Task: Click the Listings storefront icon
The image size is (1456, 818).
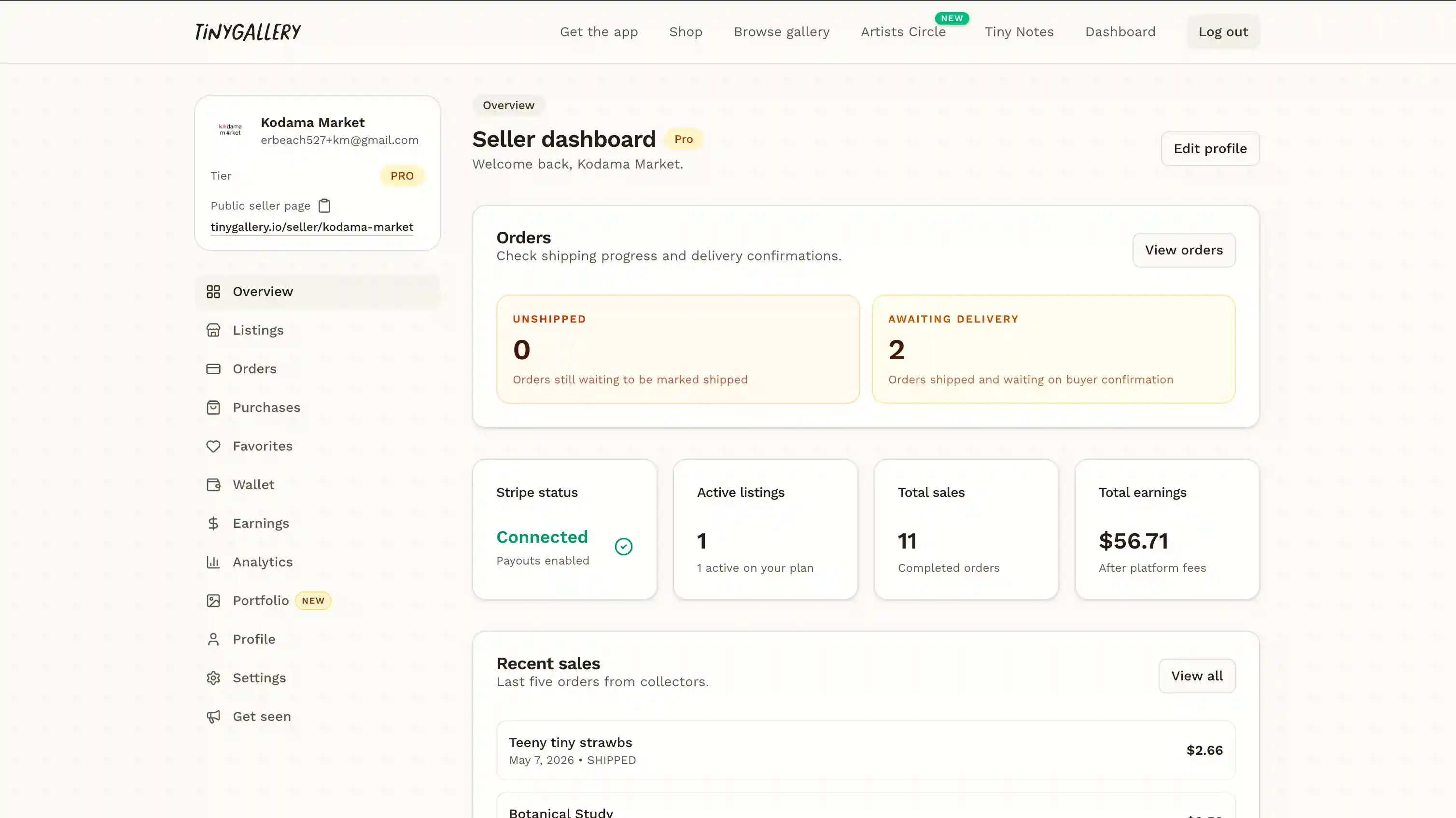Action: point(213,330)
